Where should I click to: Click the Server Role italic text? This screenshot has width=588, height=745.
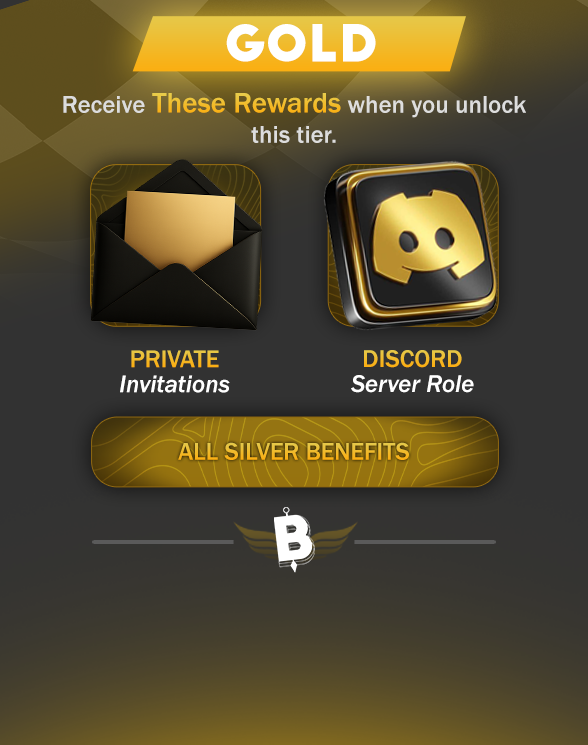point(412,384)
